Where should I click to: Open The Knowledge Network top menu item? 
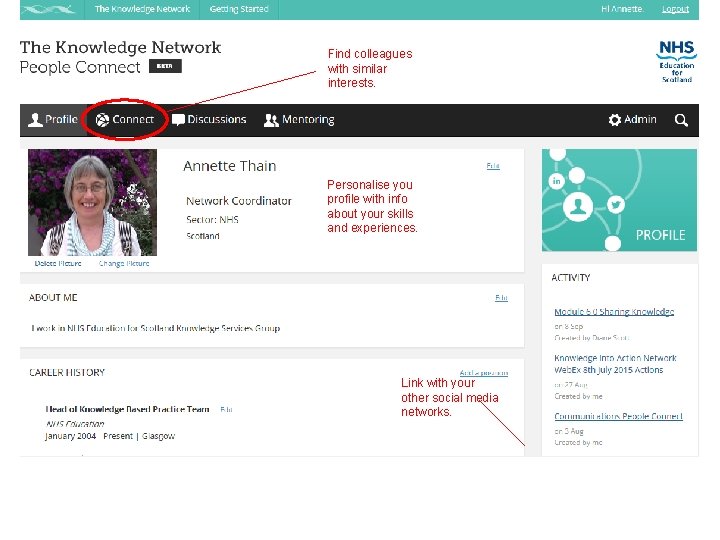tap(142, 9)
